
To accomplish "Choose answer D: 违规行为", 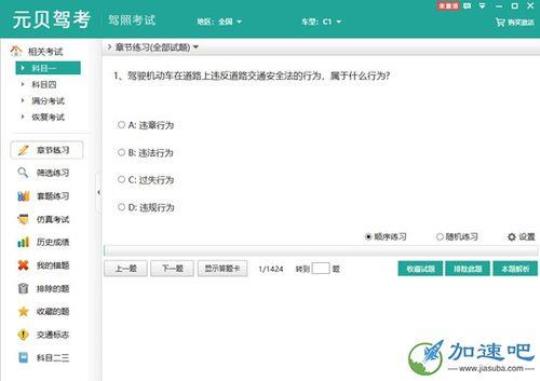I will [146, 207].
